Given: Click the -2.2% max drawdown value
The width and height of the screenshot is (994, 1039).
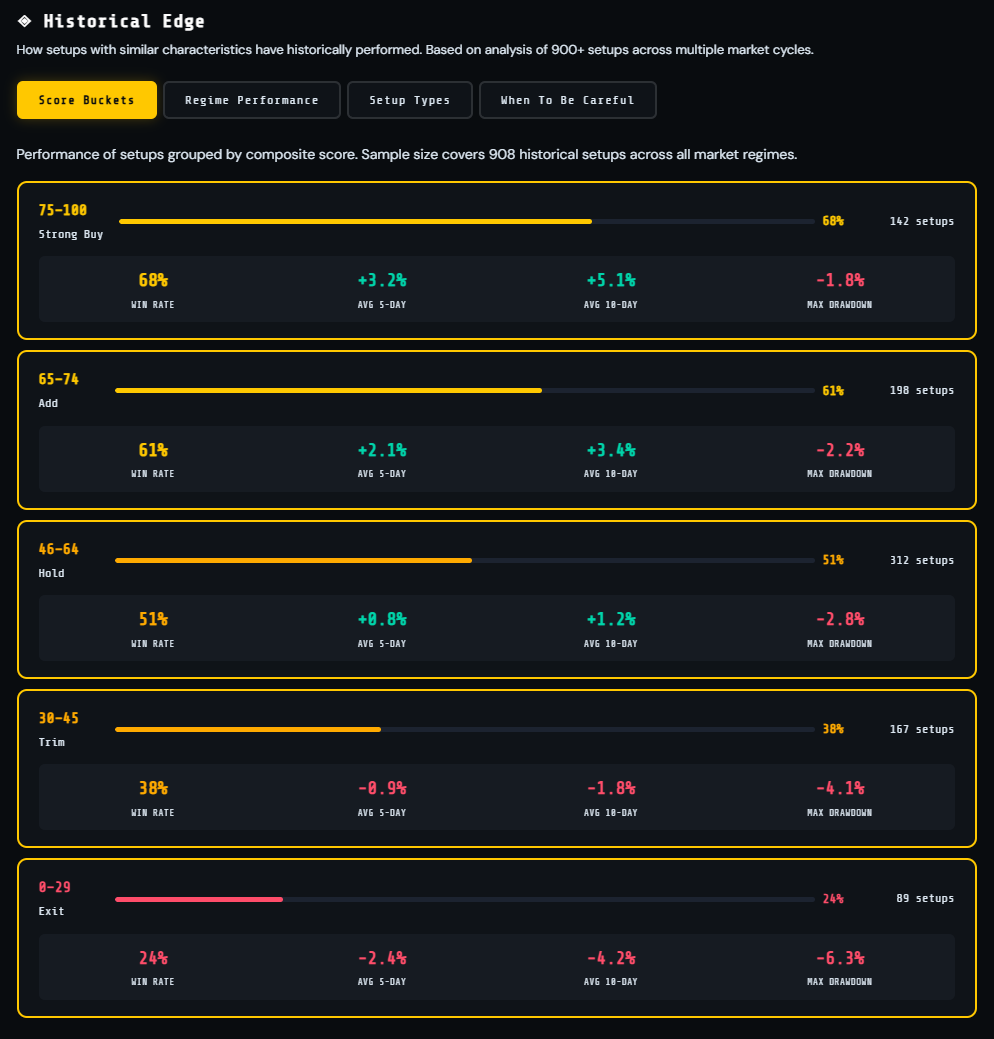Looking at the screenshot, I should (x=840, y=450).
